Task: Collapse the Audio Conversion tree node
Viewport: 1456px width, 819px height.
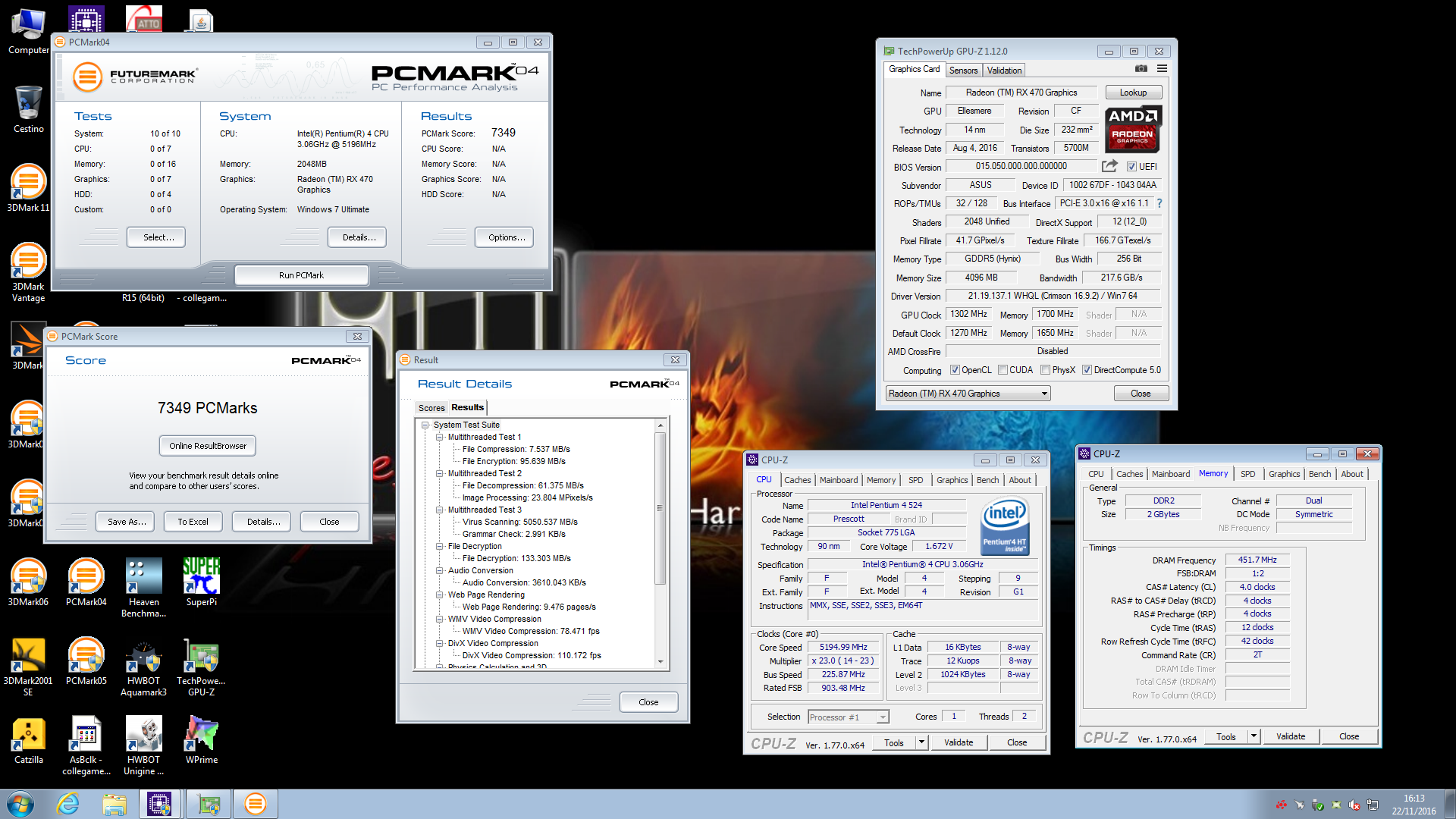Action: pyautogui.click(x=439, y=571)
